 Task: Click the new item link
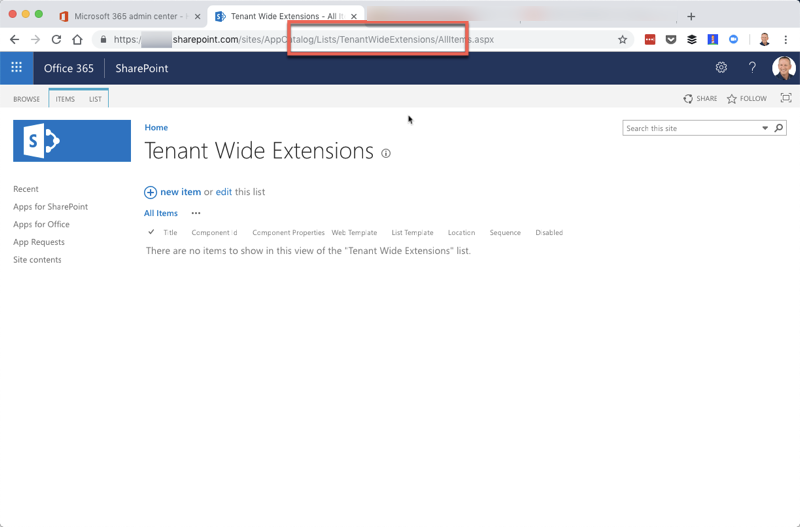(181, 192)
